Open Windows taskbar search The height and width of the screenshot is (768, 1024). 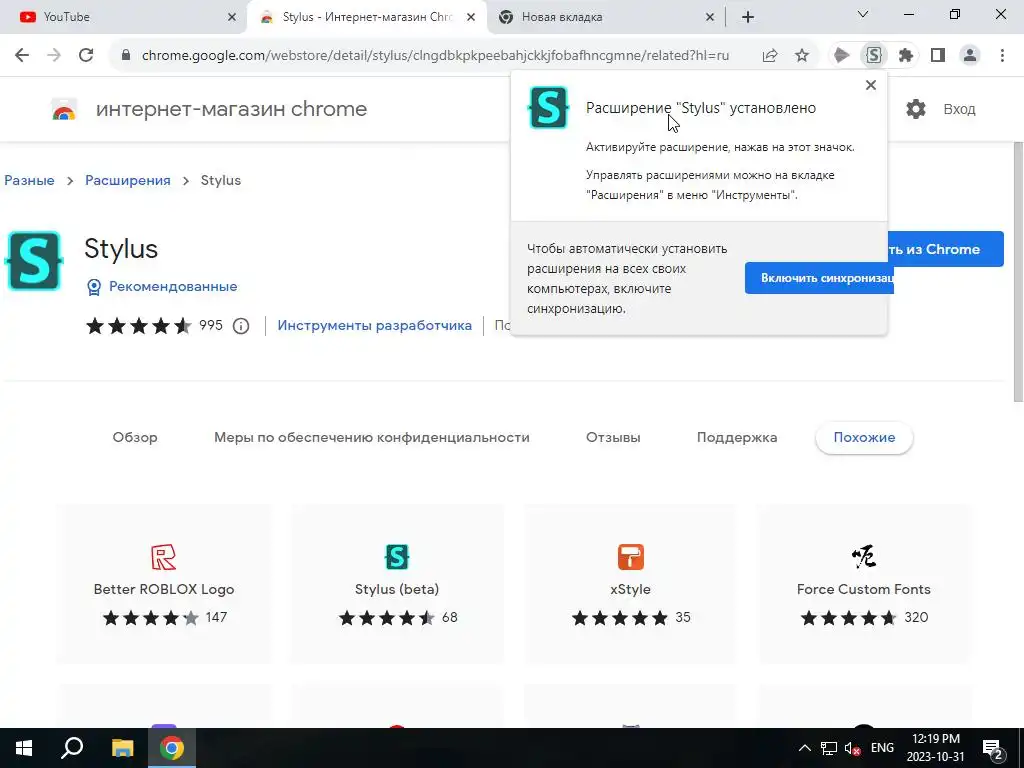(x=72, y=748)
